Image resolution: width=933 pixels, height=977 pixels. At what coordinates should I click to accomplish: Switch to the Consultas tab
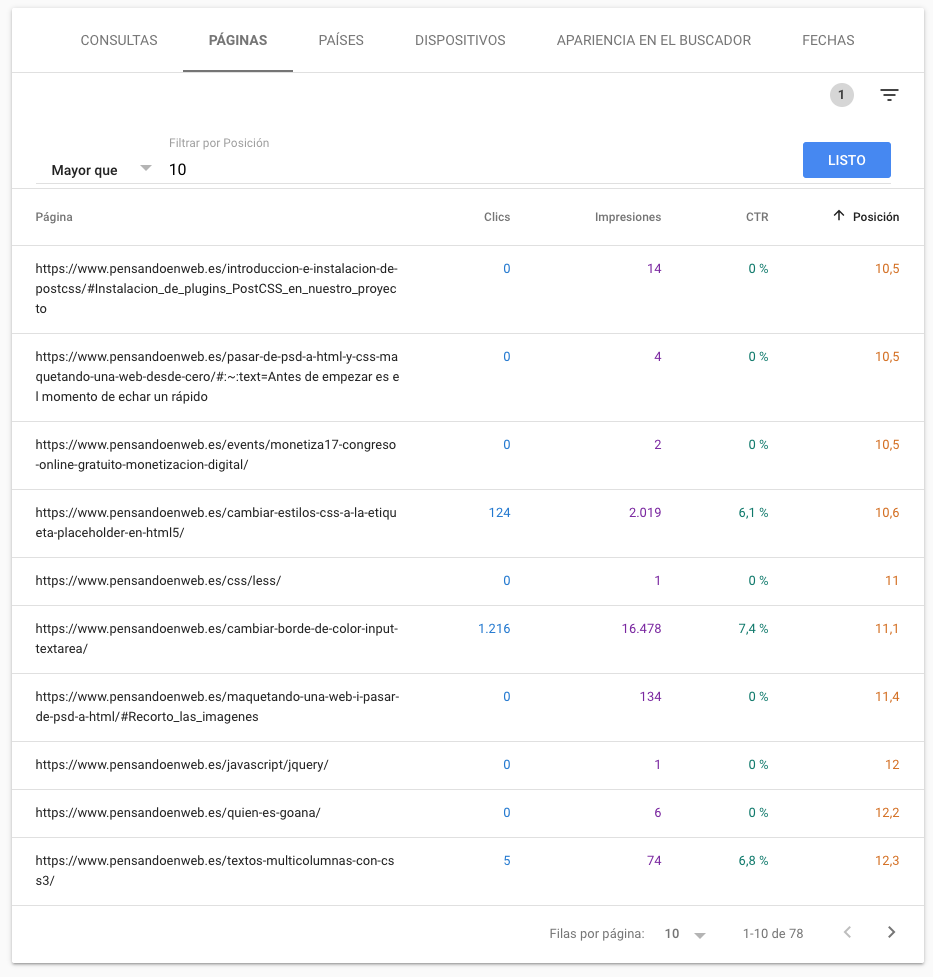tap(119, 41)
